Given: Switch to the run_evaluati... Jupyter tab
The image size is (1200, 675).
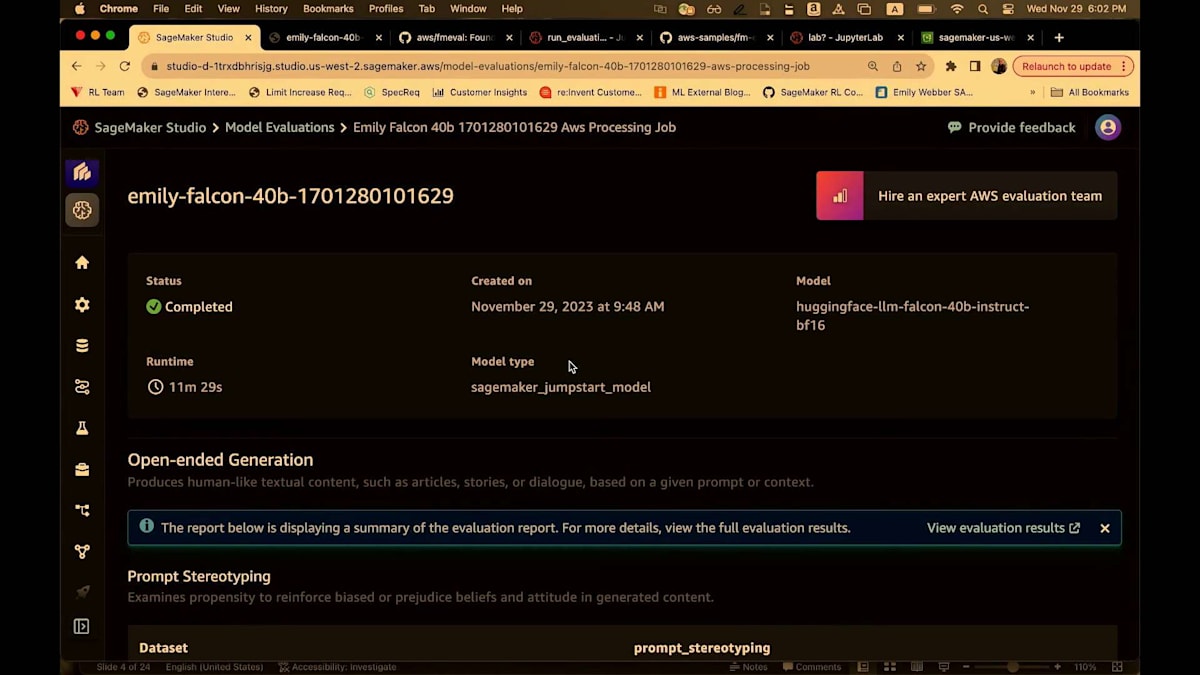Looking at the screenshot, I should coord(584,37).
